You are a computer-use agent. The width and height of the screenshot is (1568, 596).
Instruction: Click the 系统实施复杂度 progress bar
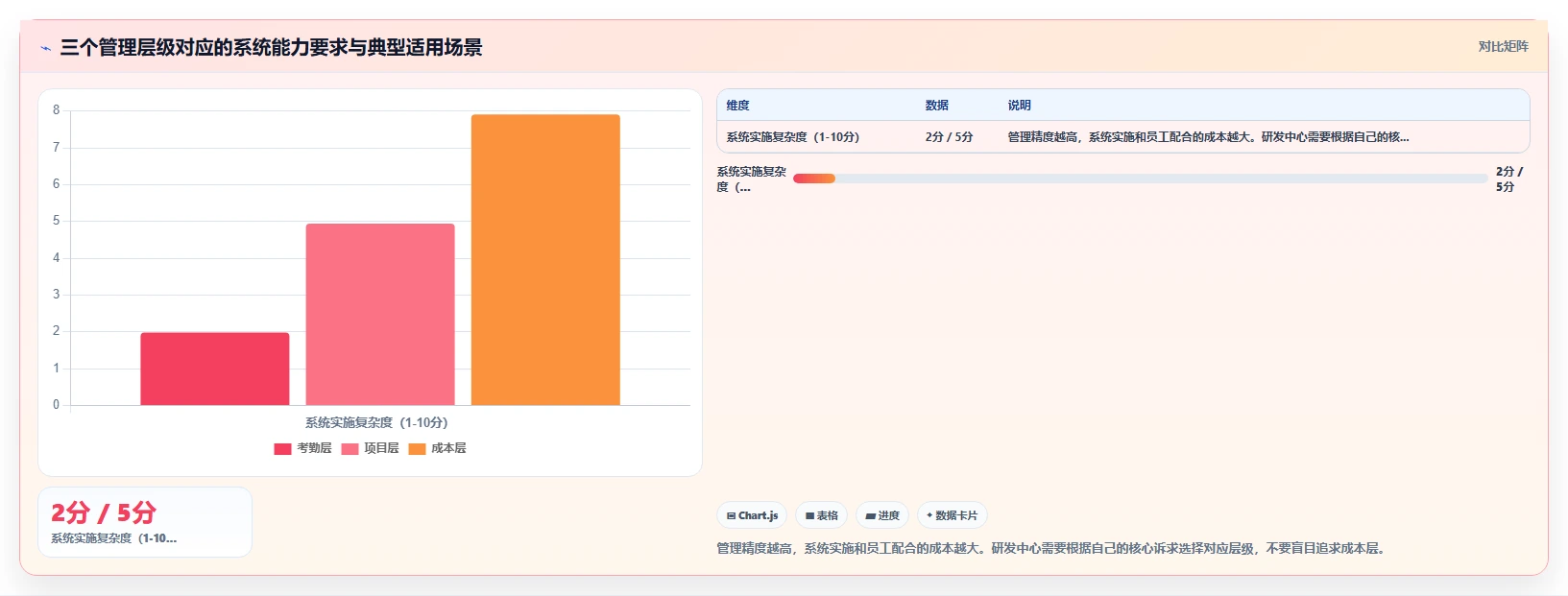[1140, 179]
